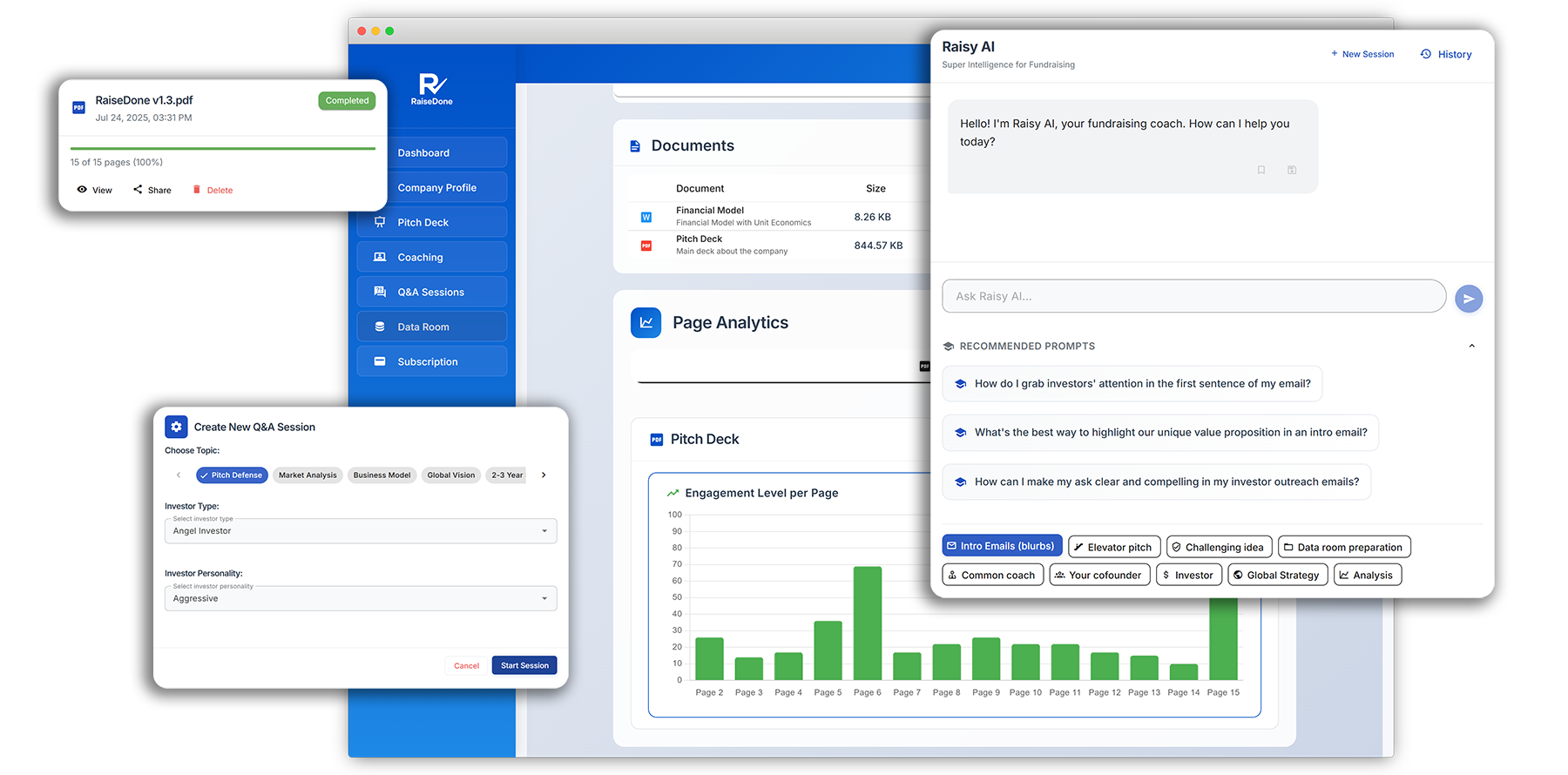The height and width of the screenshot is (775, 1568).
Task: Click the Start Session button
Action: 524,665
